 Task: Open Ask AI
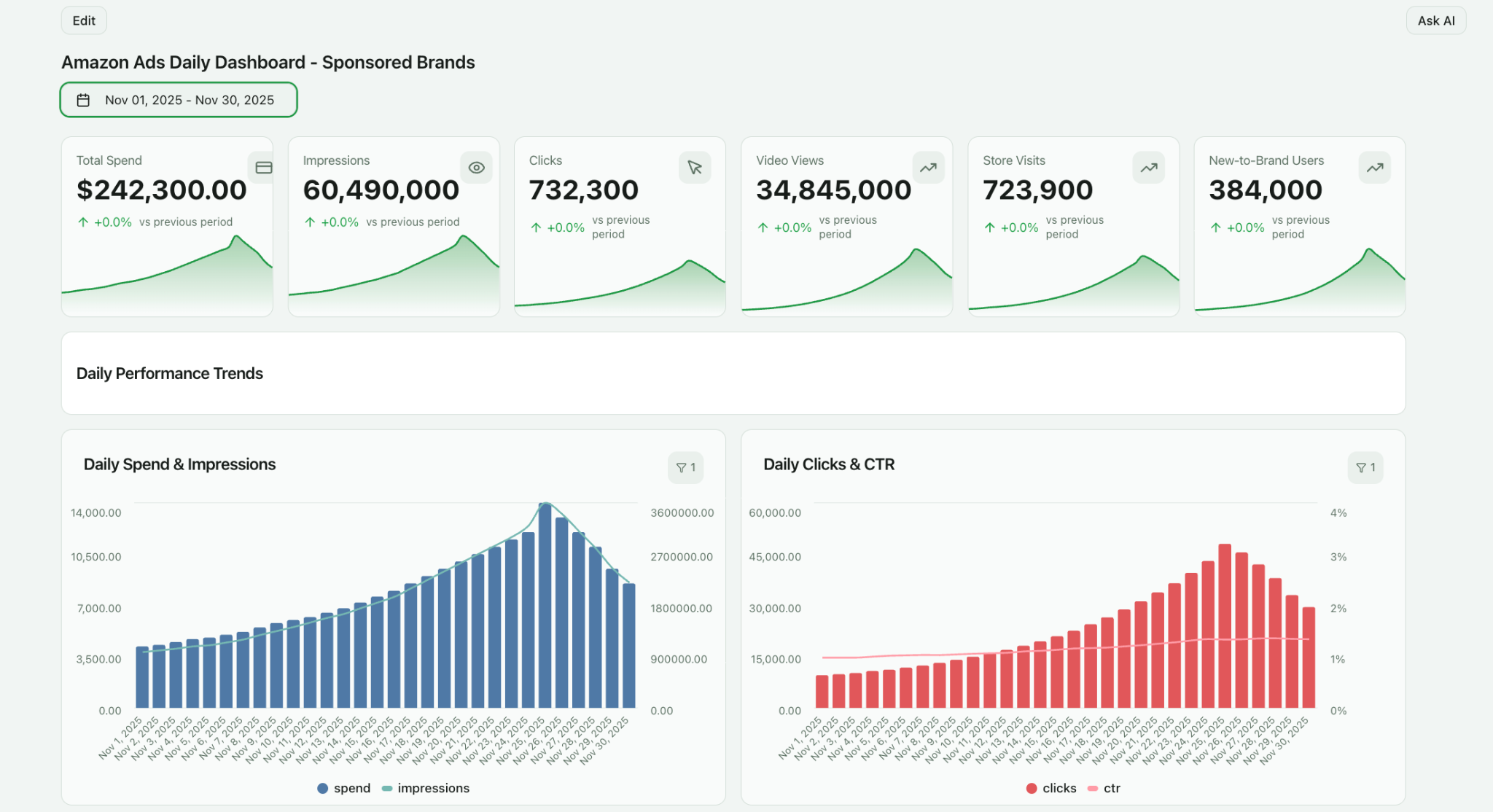(1435, 20)
